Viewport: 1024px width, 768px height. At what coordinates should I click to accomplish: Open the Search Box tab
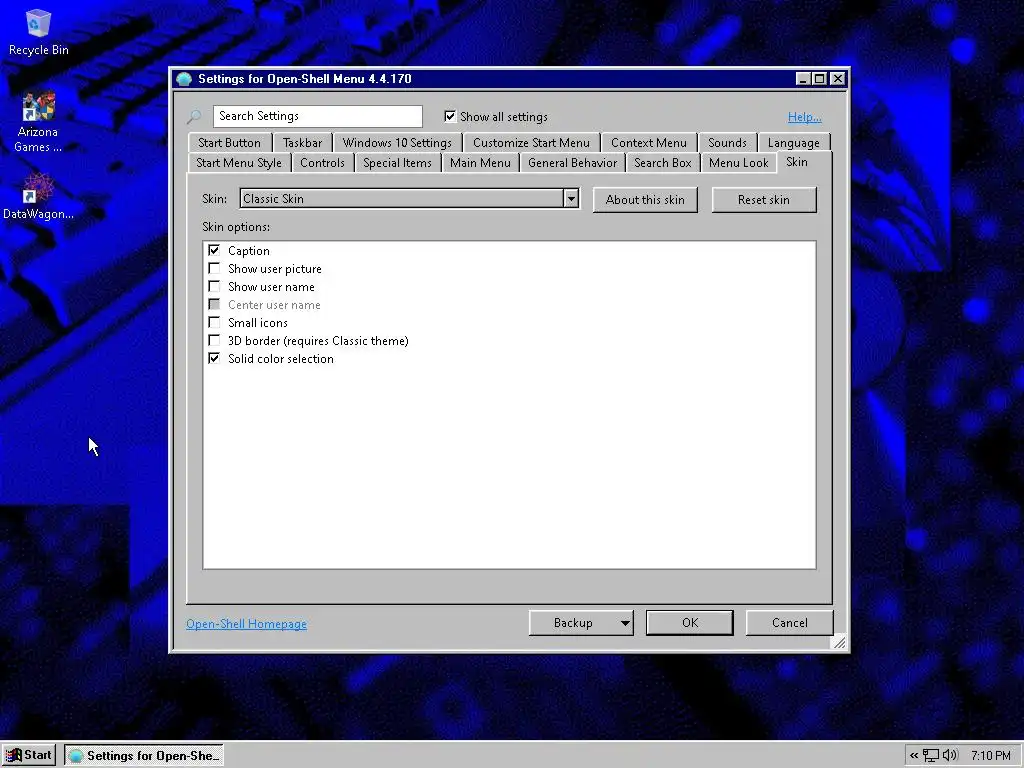pos(662,163)
